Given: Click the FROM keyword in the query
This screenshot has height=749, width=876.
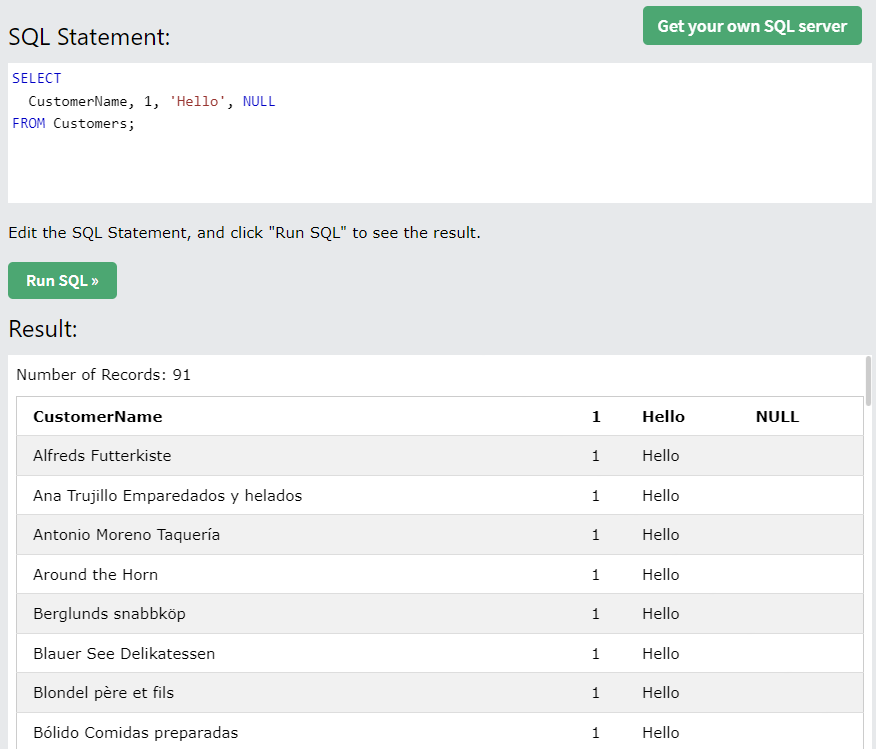Looking at the screenshot, I should pos(28,123).
